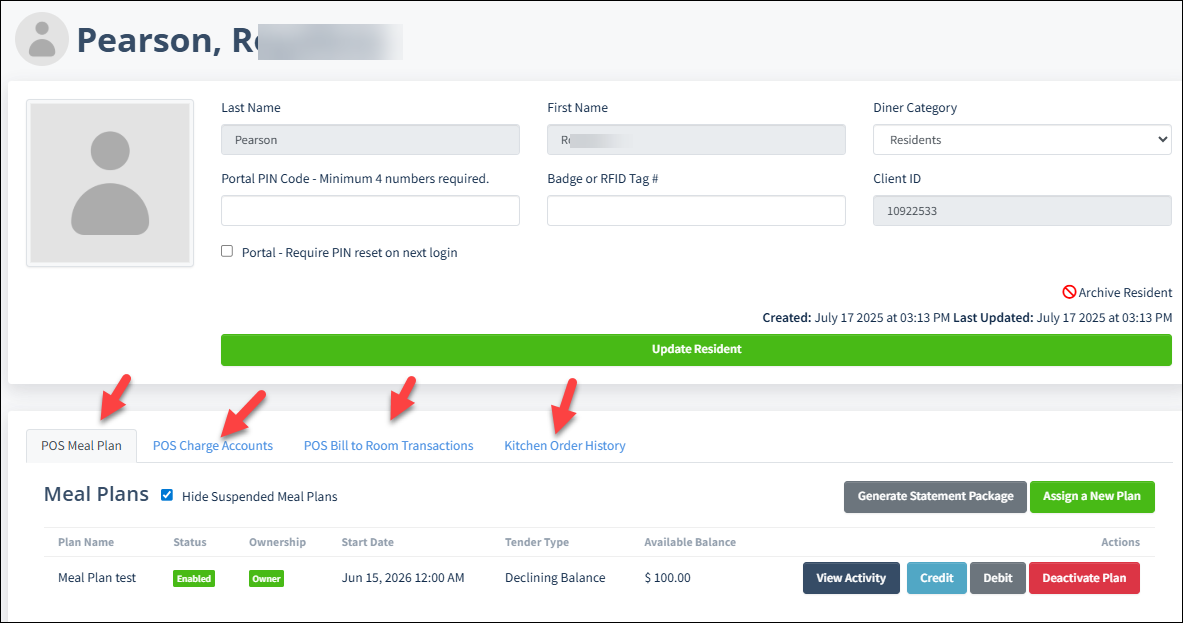Image resolution: width=1183 pixels, height=623 pixels.
Task: Click the Credit button for the meal plan
Action: (x=936, y=578)
